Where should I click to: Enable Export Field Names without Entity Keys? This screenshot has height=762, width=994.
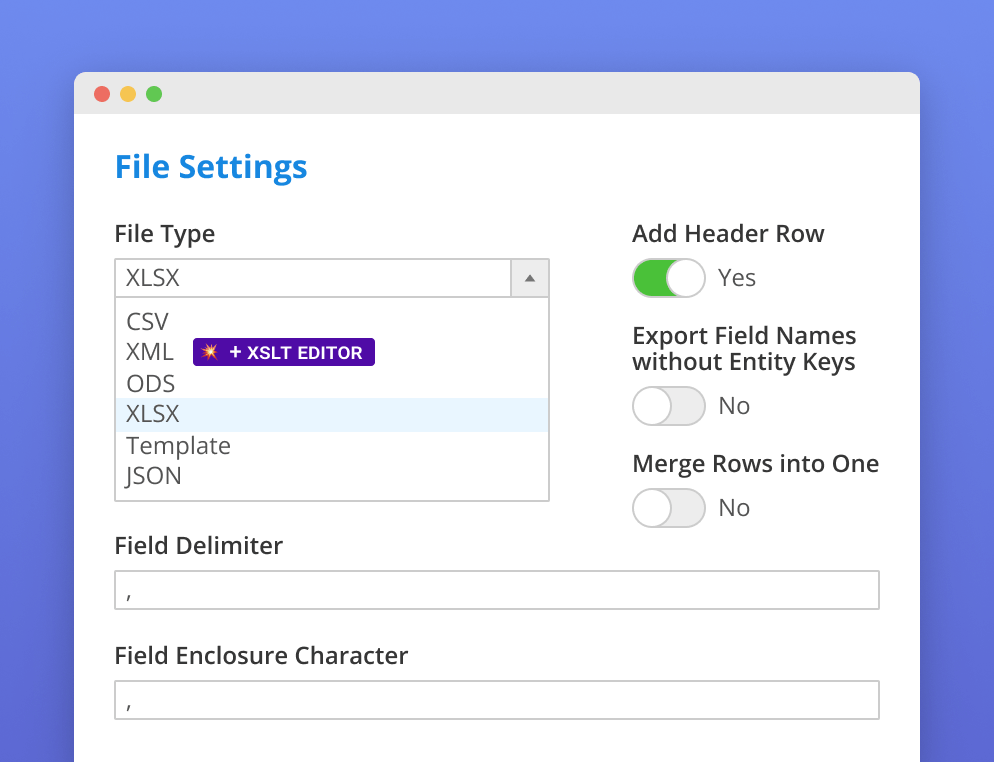pyautogui.click(x=669, y=406)
